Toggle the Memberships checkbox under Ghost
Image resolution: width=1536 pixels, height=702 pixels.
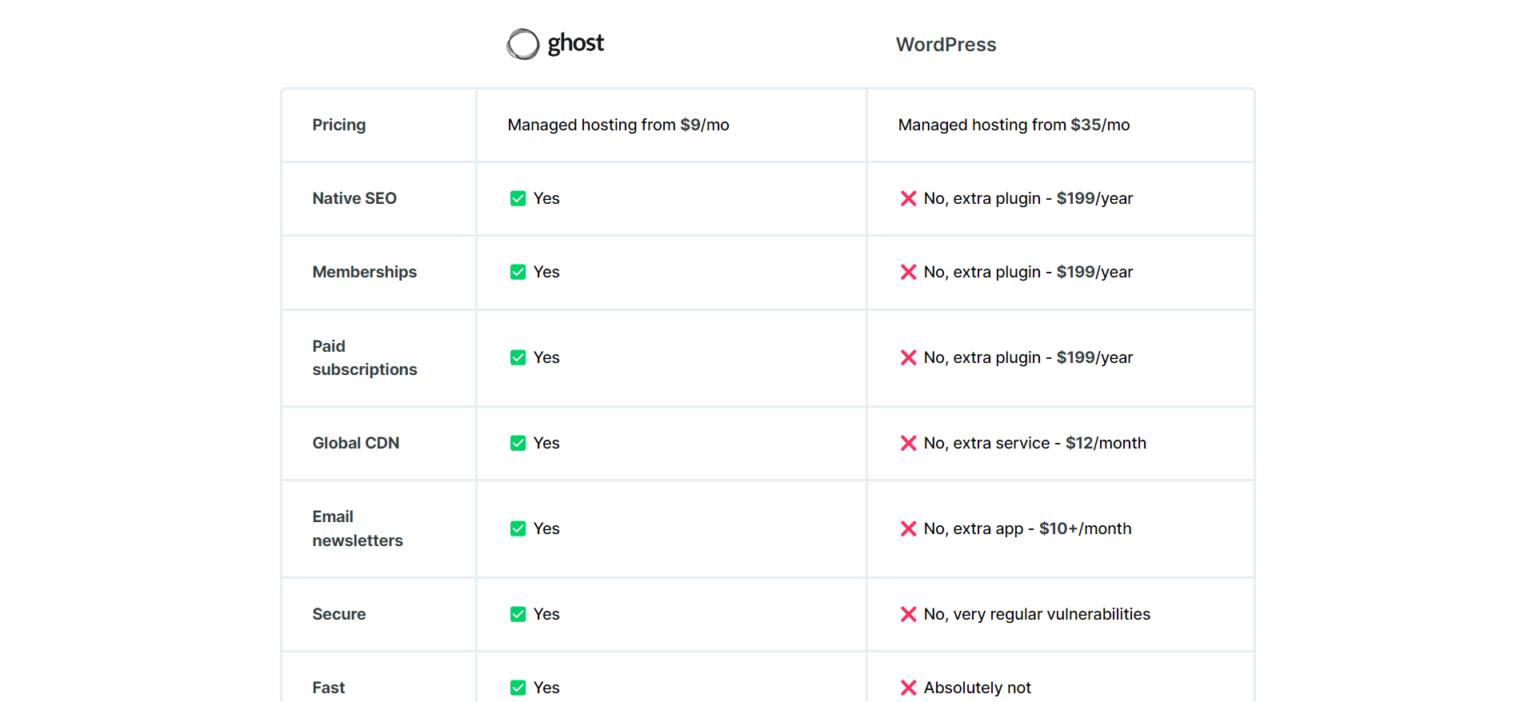(x=518, y=272)
